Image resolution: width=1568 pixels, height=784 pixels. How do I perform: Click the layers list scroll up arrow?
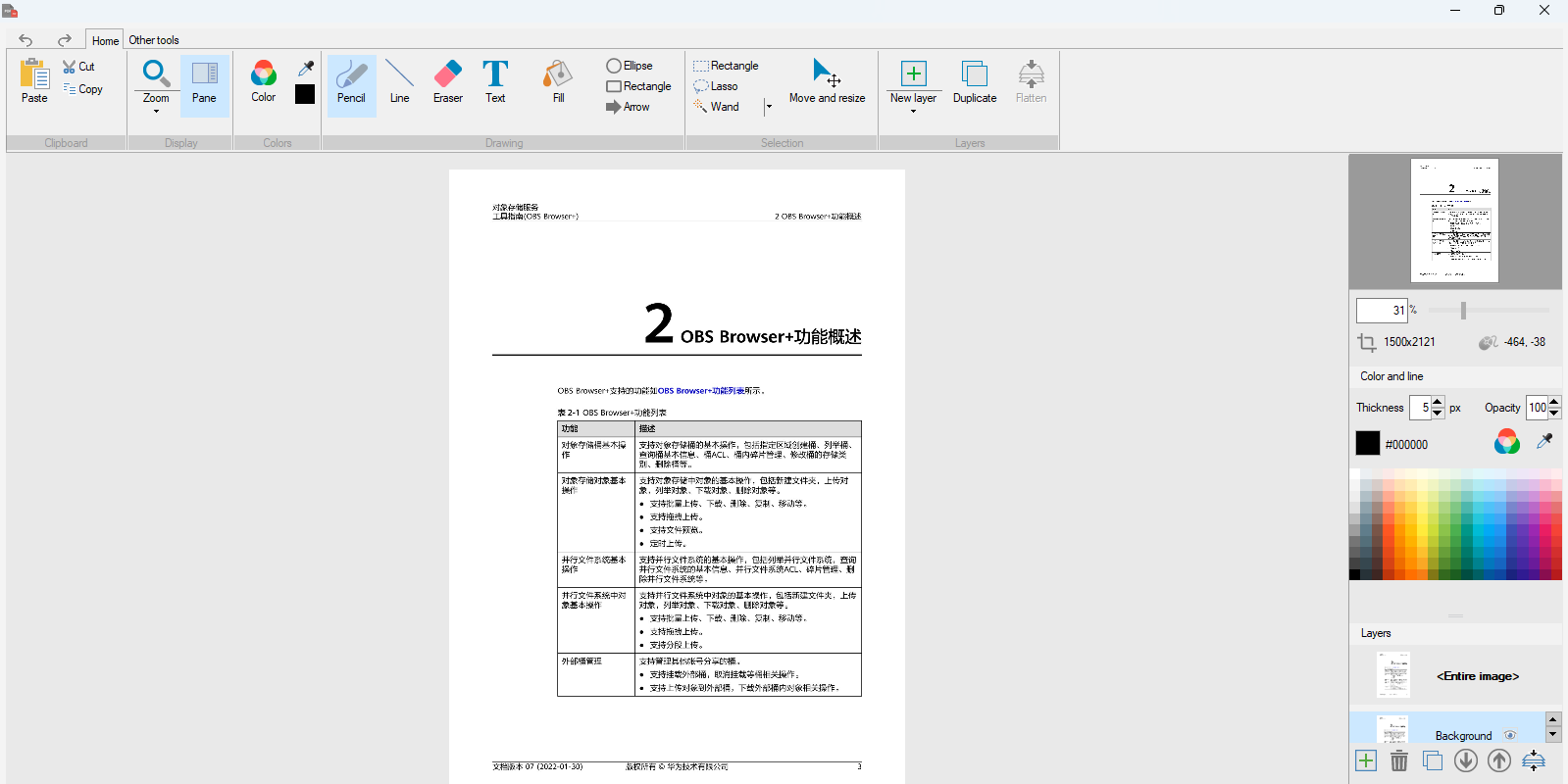(x=1552, y=719)
